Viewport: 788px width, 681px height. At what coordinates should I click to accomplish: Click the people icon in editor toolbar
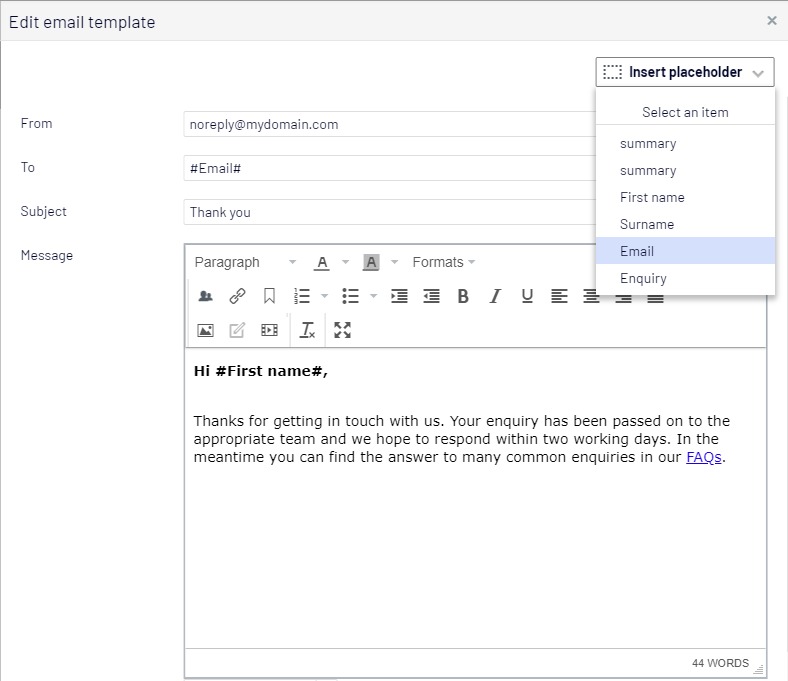click(x=206, y=296)
